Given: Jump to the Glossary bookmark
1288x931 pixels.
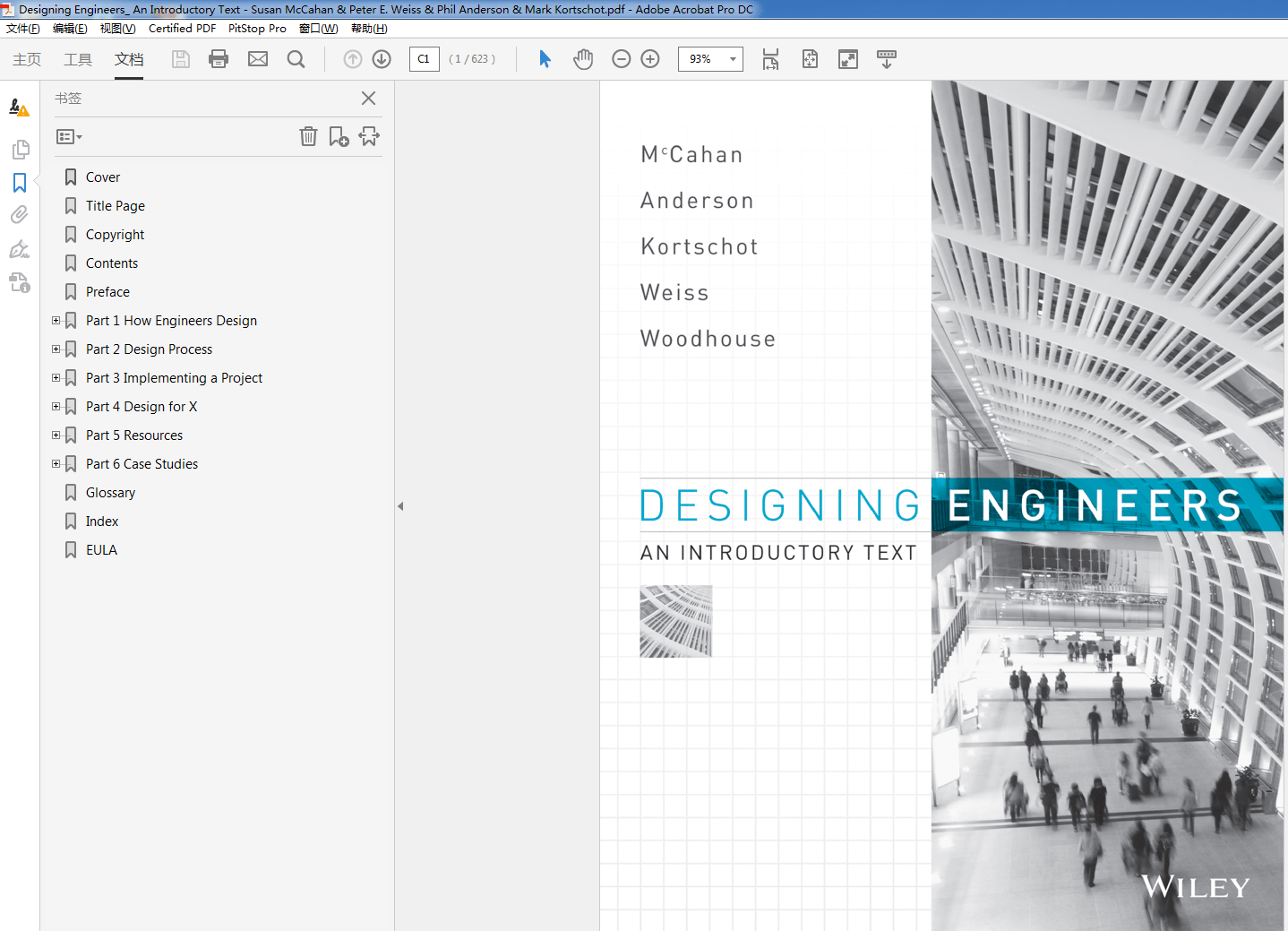Looking at the screenshot, I should pos(110,493).
